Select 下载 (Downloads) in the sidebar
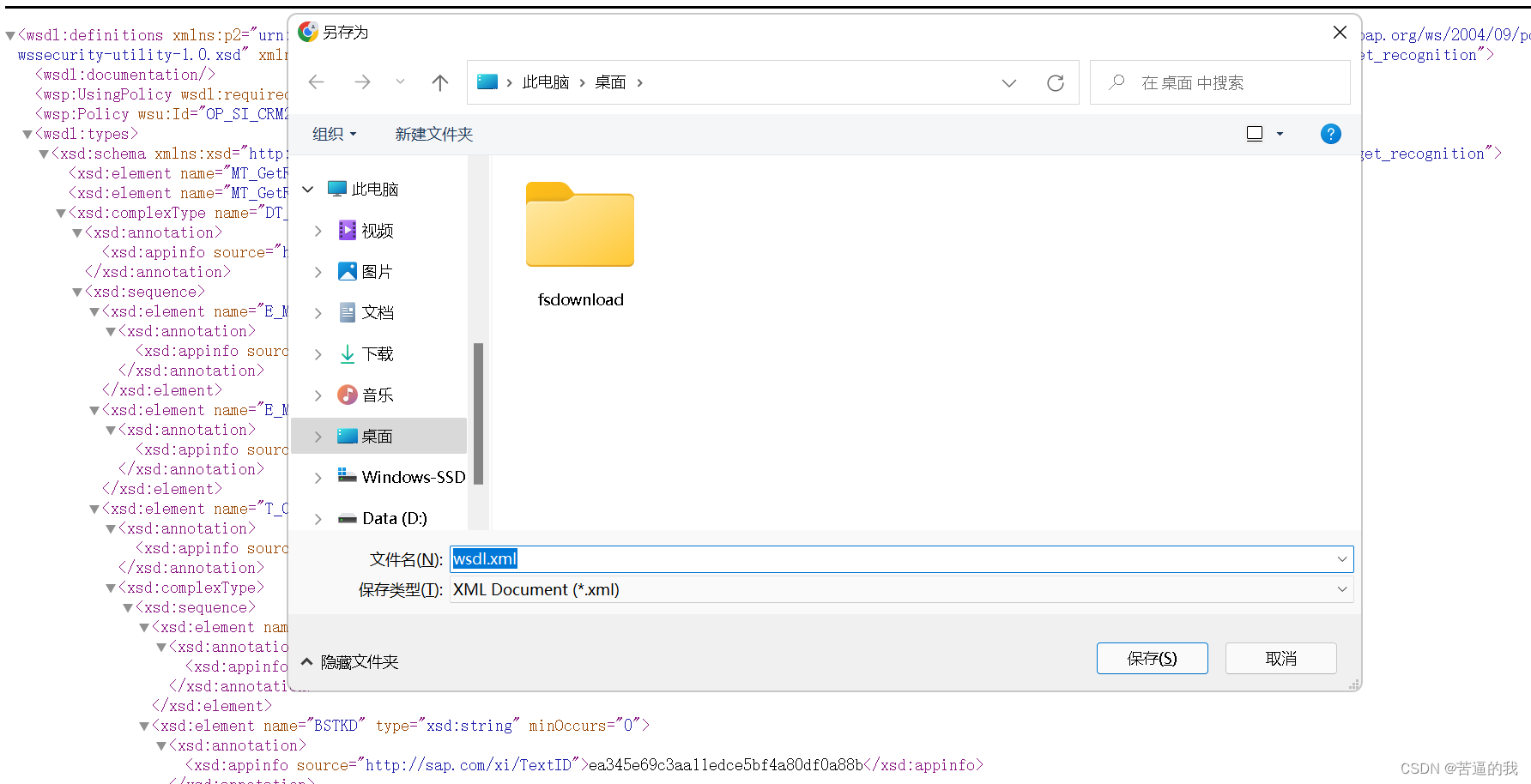 coord(378,353)
